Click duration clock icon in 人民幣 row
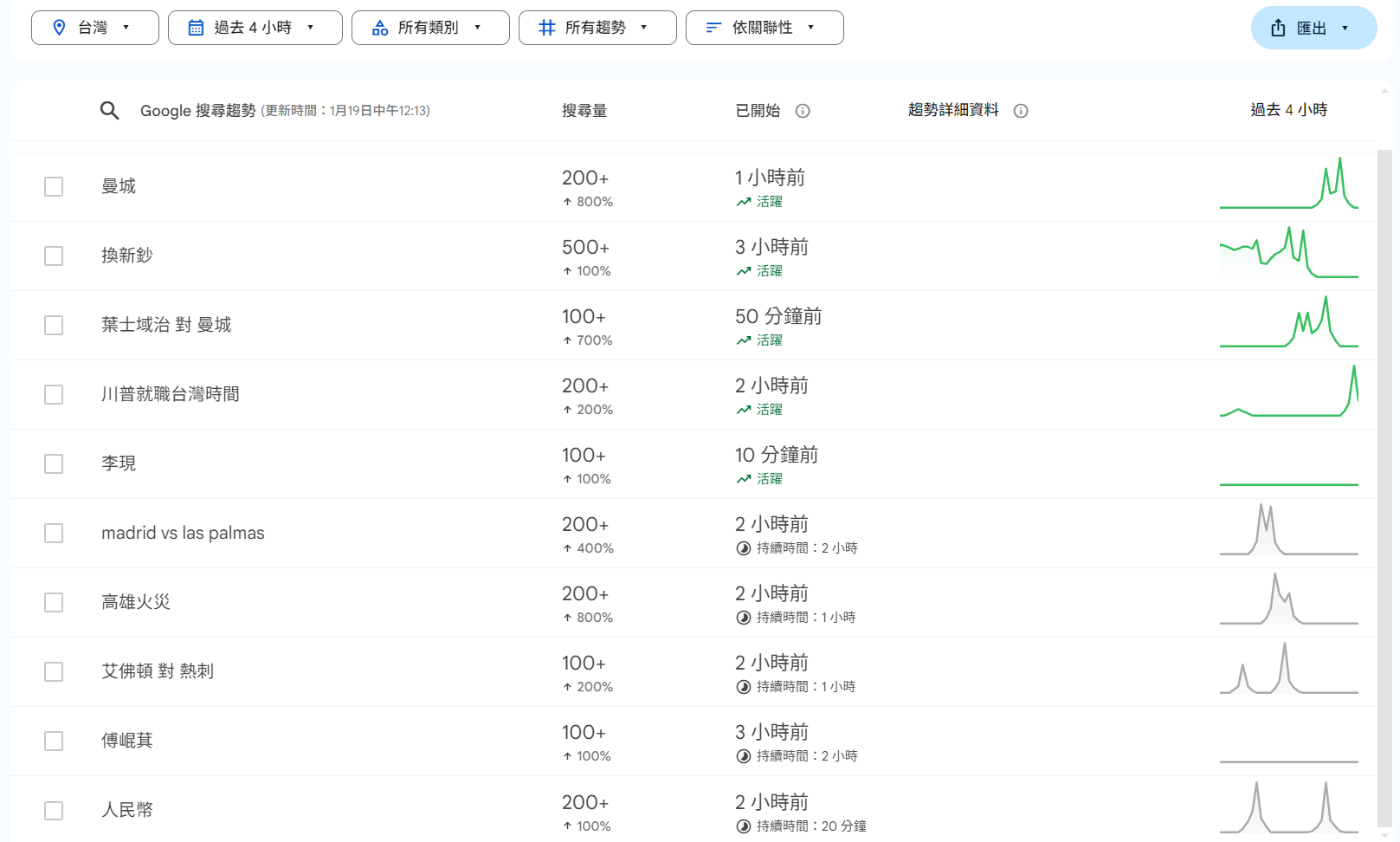The height and width of the screenshot is (842, 1400). (743, 826)
